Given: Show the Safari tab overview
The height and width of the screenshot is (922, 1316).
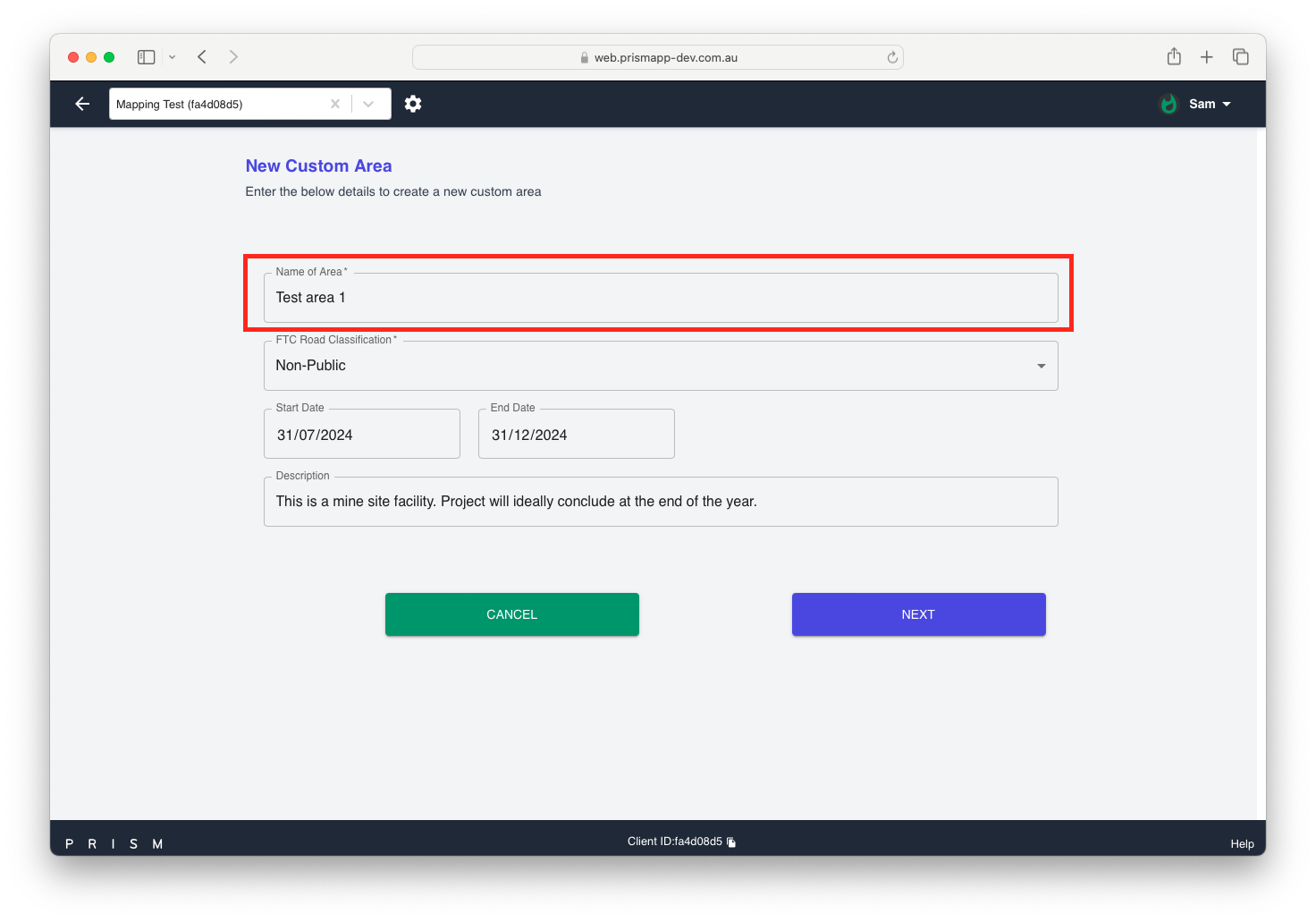Looking at the screenshot, I should (x=1240, y=57).
